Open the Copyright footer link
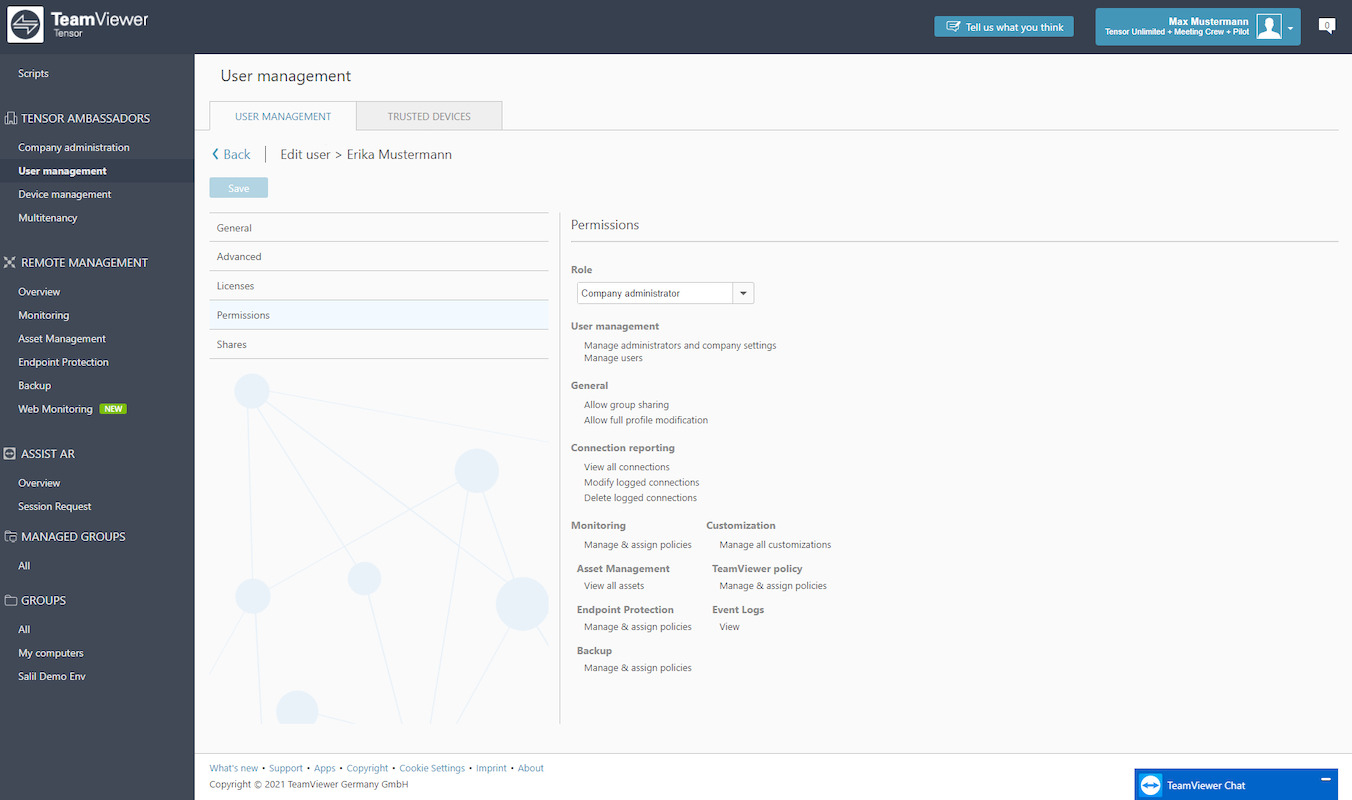This screenshot has height=800, width=1352. (x=367, y=768)
